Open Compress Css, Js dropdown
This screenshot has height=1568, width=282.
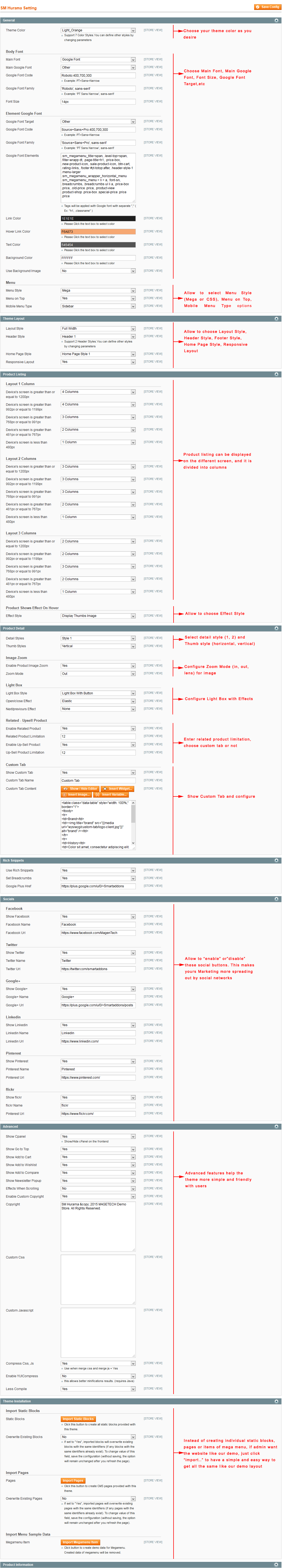(98, 1364)
